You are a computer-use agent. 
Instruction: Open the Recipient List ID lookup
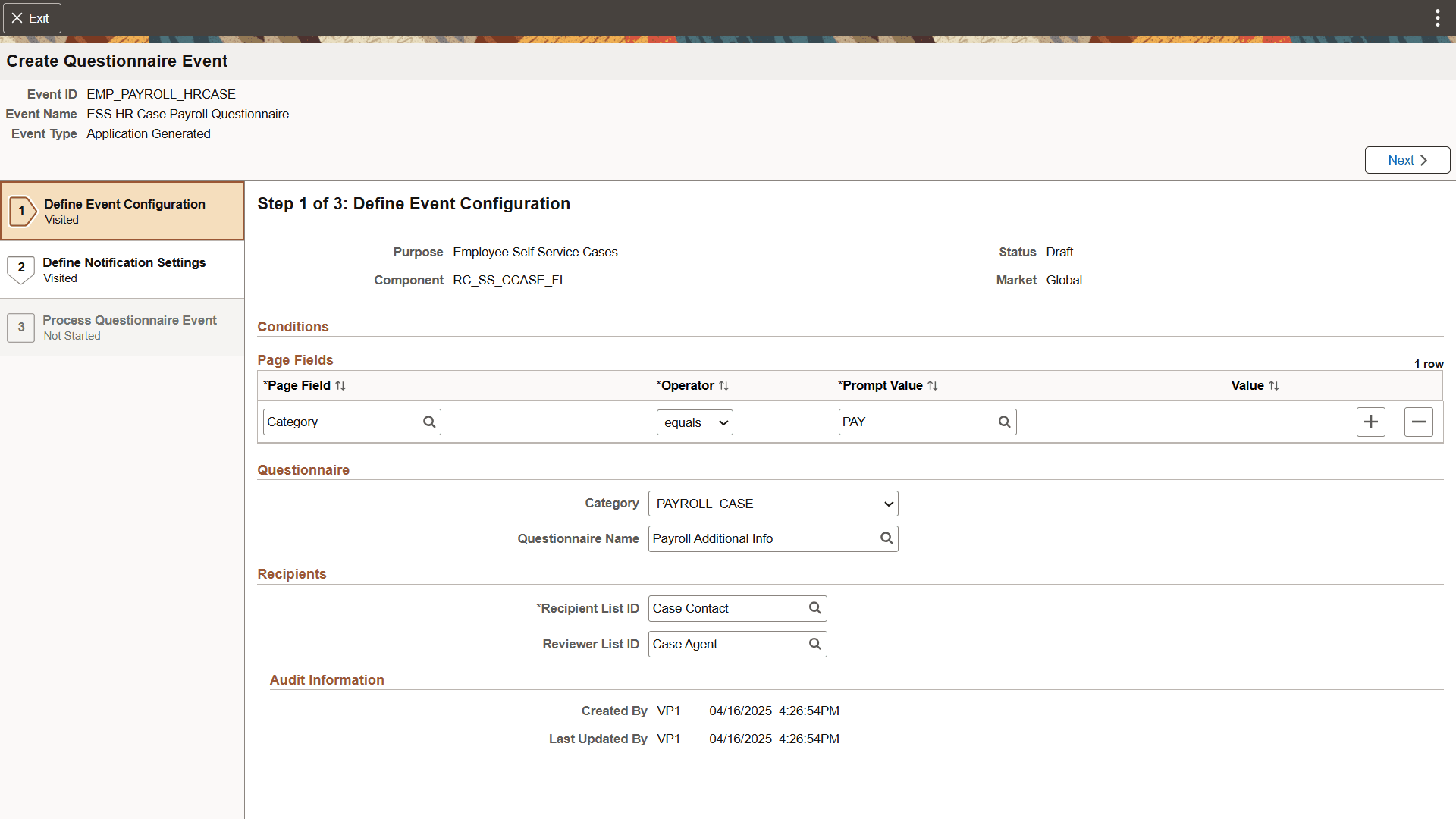coord(814,607)
